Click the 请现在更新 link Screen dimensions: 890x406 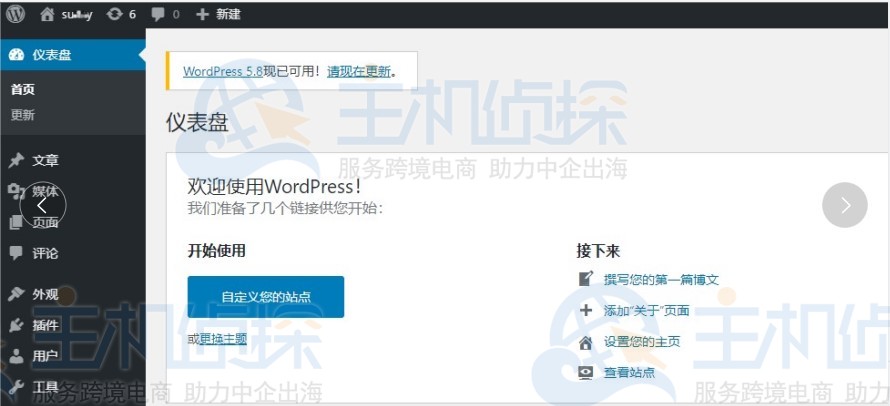click(359, 72)
